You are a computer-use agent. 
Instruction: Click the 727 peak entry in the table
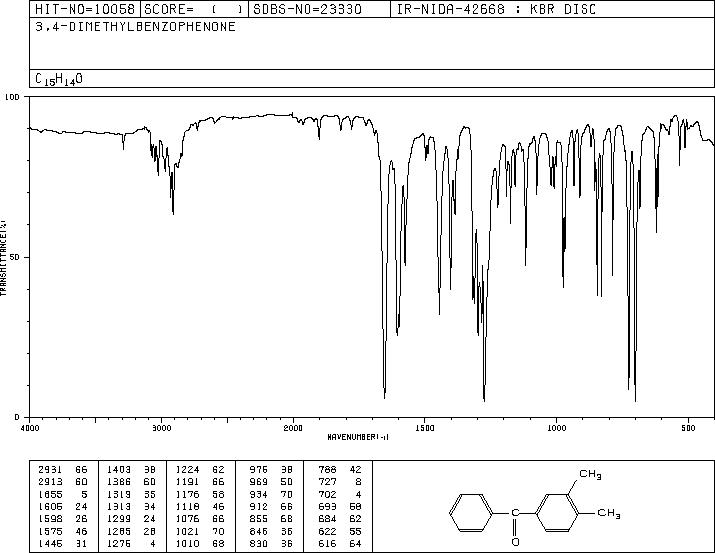340,482
